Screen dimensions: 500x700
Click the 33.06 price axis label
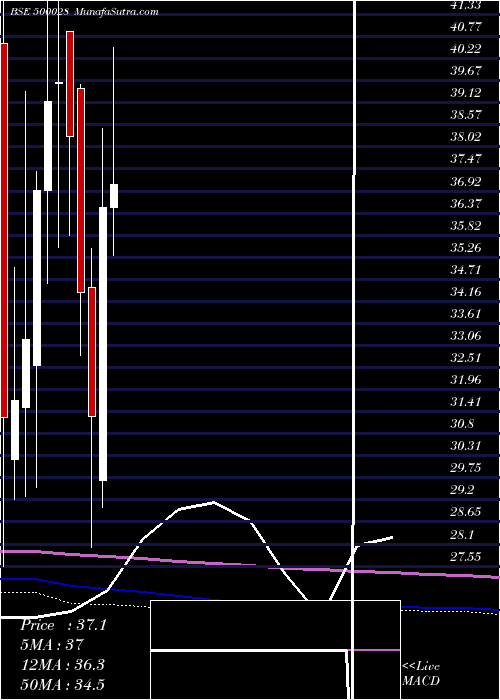(x=465, y=336)
